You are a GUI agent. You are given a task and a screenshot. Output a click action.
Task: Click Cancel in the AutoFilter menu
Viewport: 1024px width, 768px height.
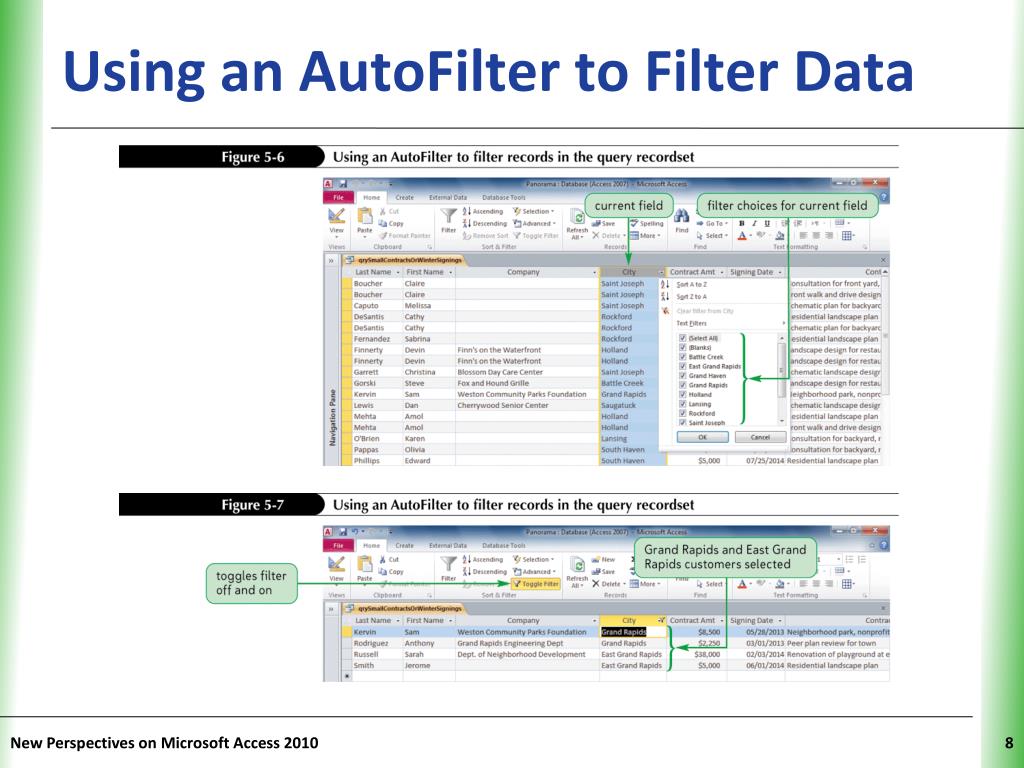(760, 438)
